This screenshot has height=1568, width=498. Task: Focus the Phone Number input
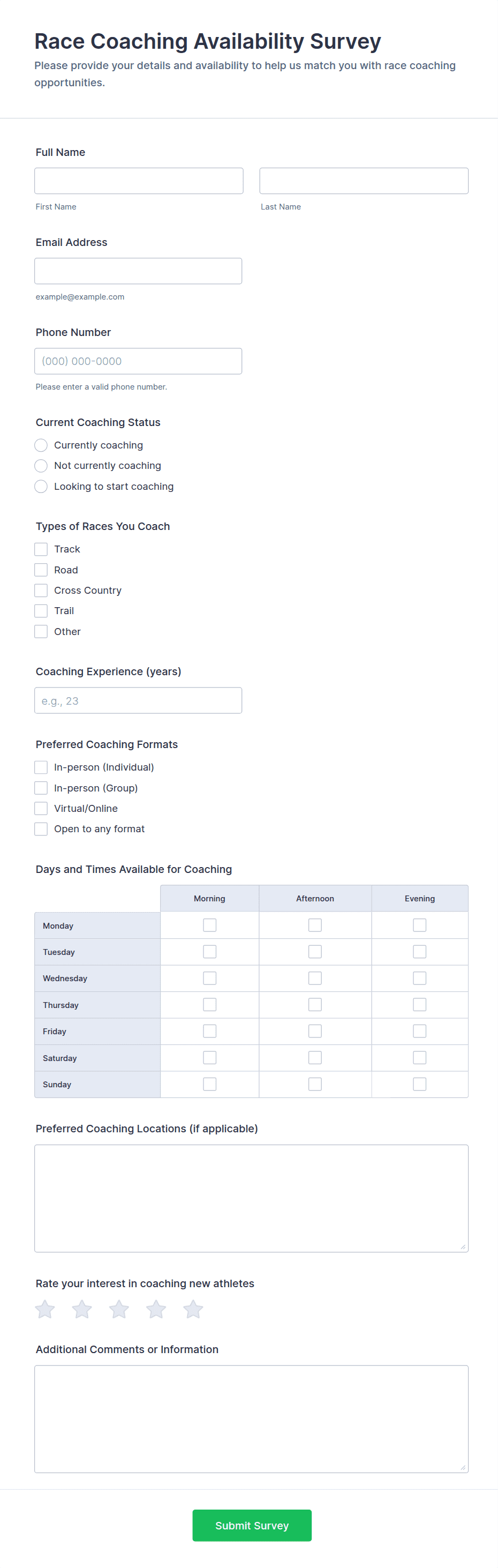tap(138, 361)
